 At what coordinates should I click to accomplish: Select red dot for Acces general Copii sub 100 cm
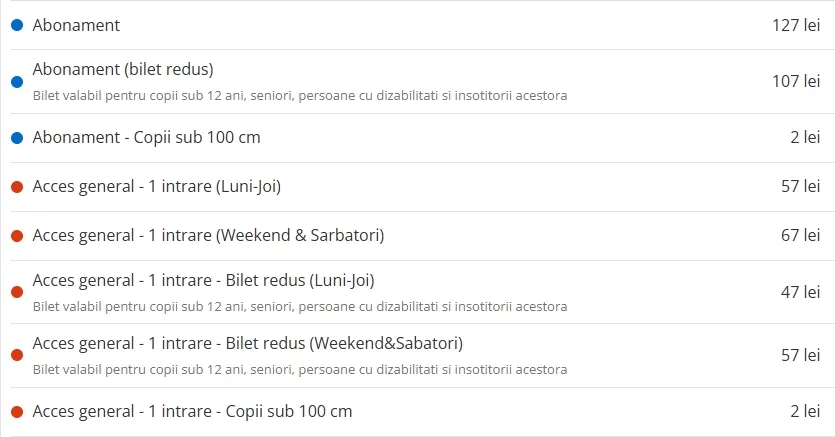(x=17, y=411)
